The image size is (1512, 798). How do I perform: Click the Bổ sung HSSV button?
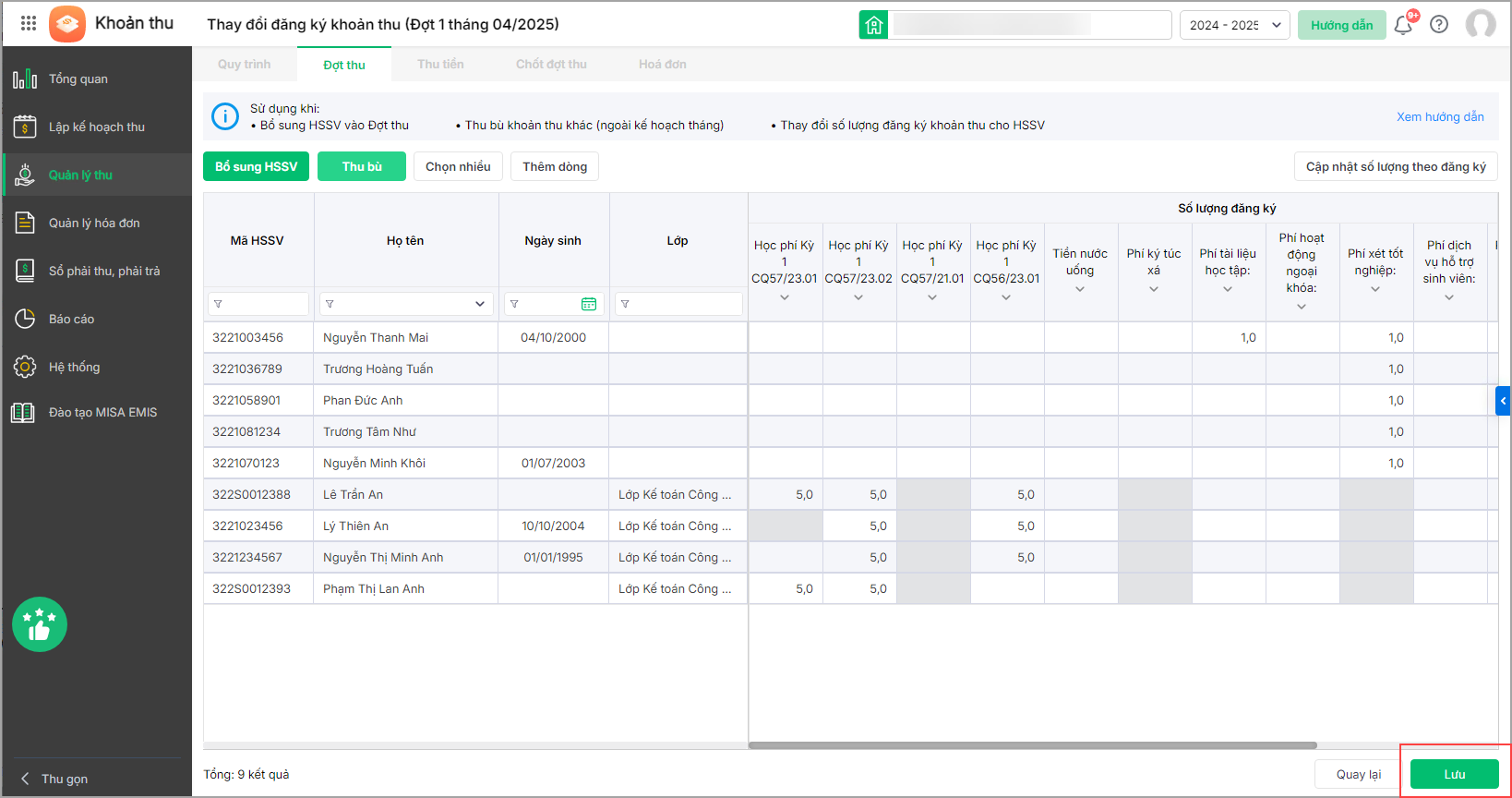pyautogui.click(x=256, y=167)
